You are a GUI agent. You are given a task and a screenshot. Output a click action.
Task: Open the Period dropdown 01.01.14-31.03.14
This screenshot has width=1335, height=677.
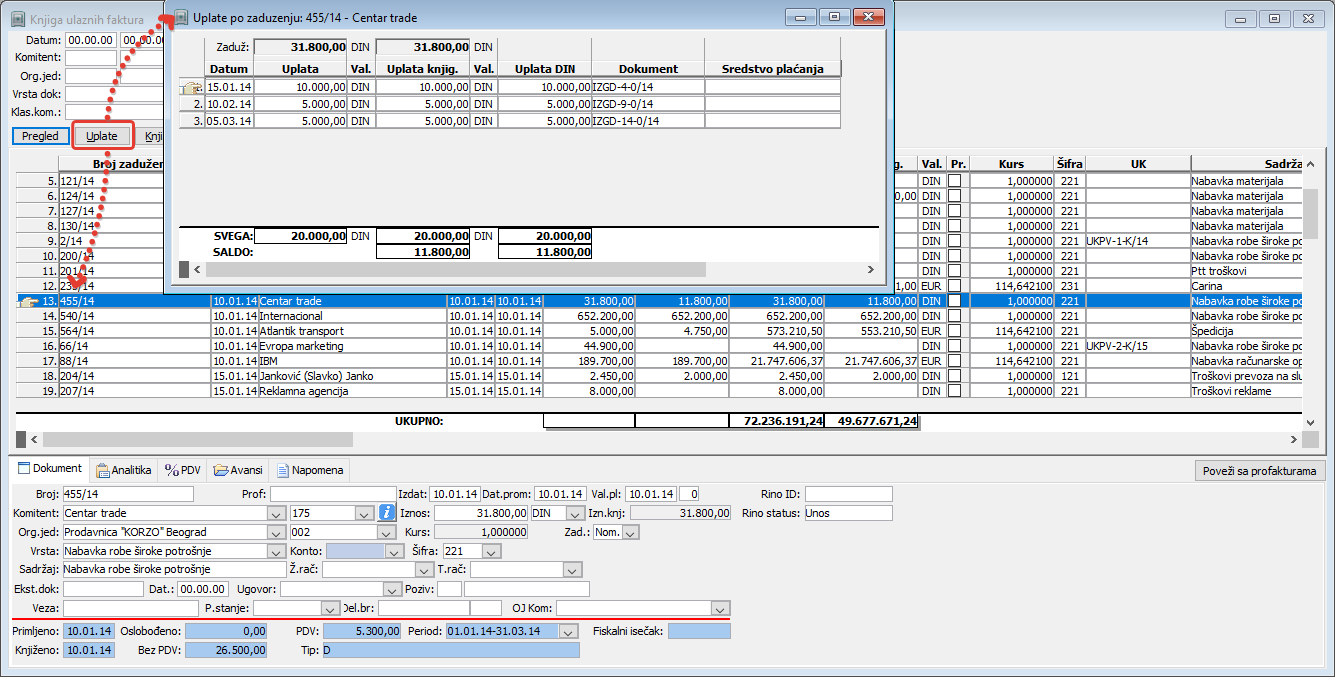tap(569, 631)
